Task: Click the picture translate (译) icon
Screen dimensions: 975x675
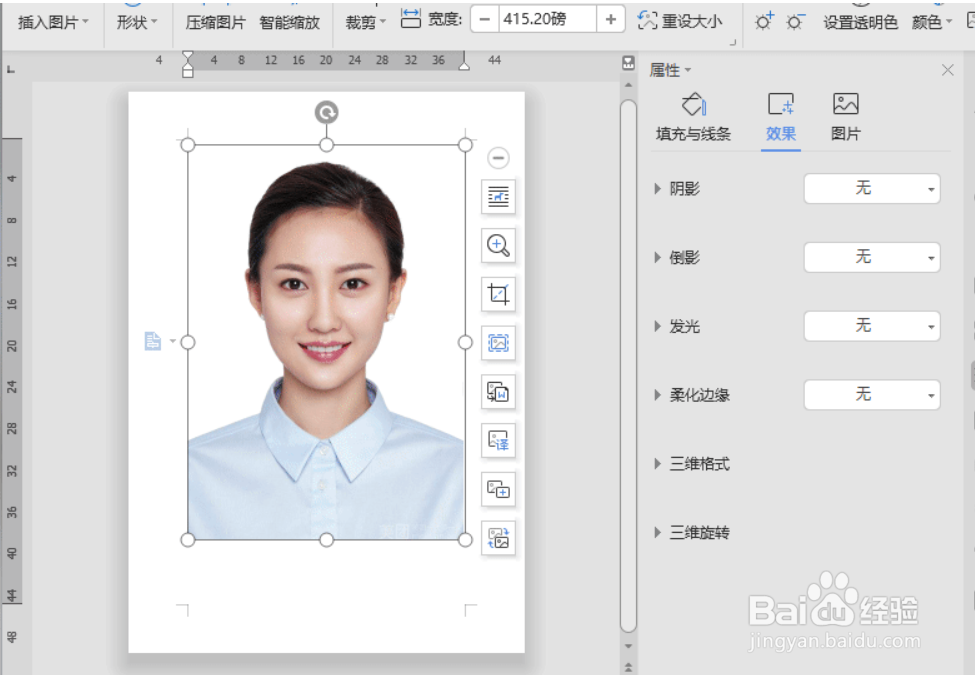Action: (498, 440)
